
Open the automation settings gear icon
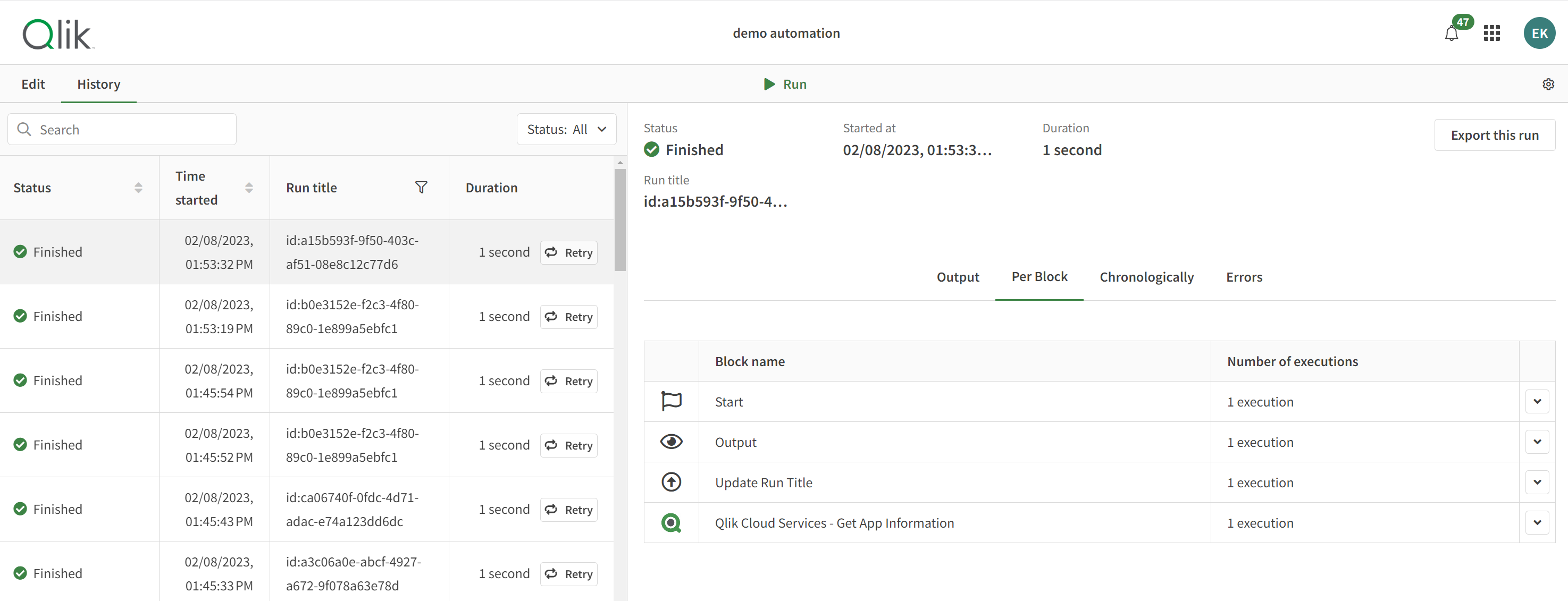1548,84
